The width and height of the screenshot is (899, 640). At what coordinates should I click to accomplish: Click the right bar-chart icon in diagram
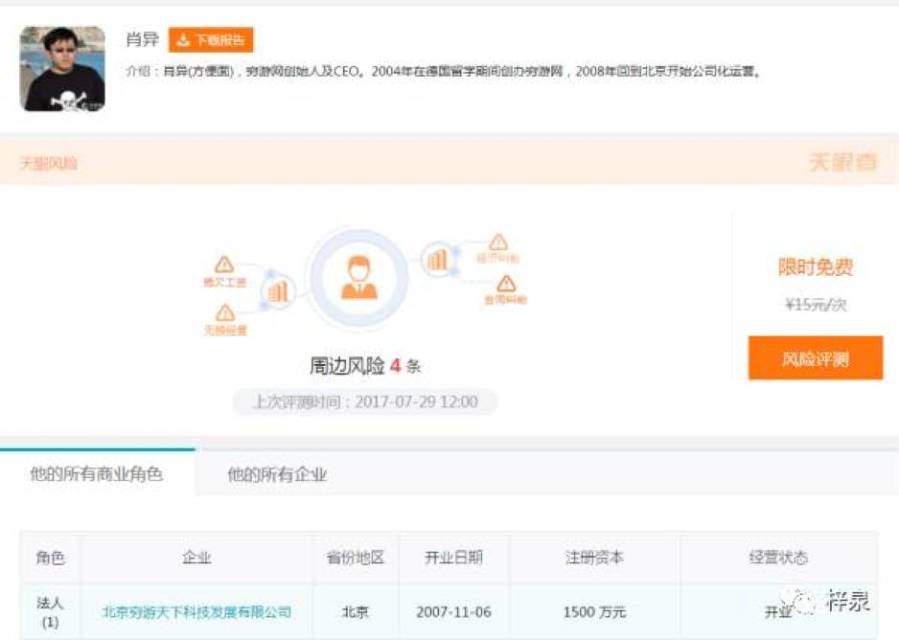click(x=436, y=259)
